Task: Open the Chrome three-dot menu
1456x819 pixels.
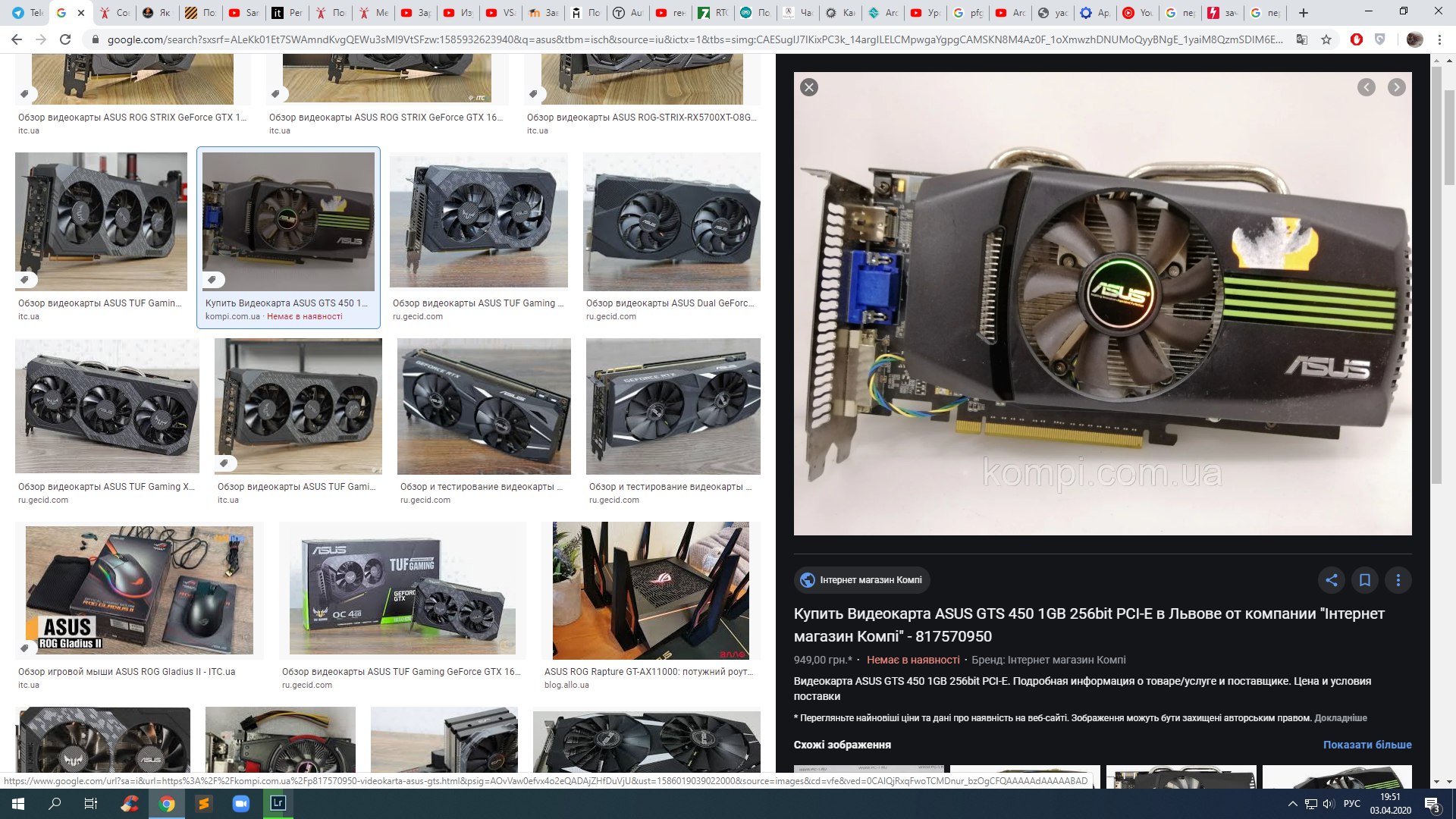Action: [x=1439, y=39]
